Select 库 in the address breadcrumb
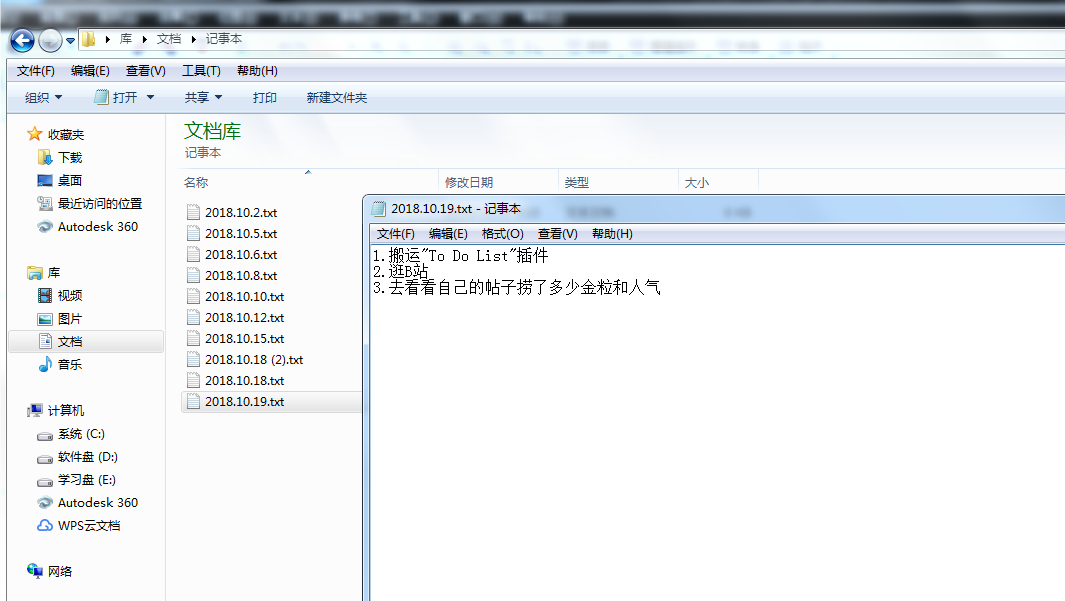The image size is (1065, 601). 126,39
